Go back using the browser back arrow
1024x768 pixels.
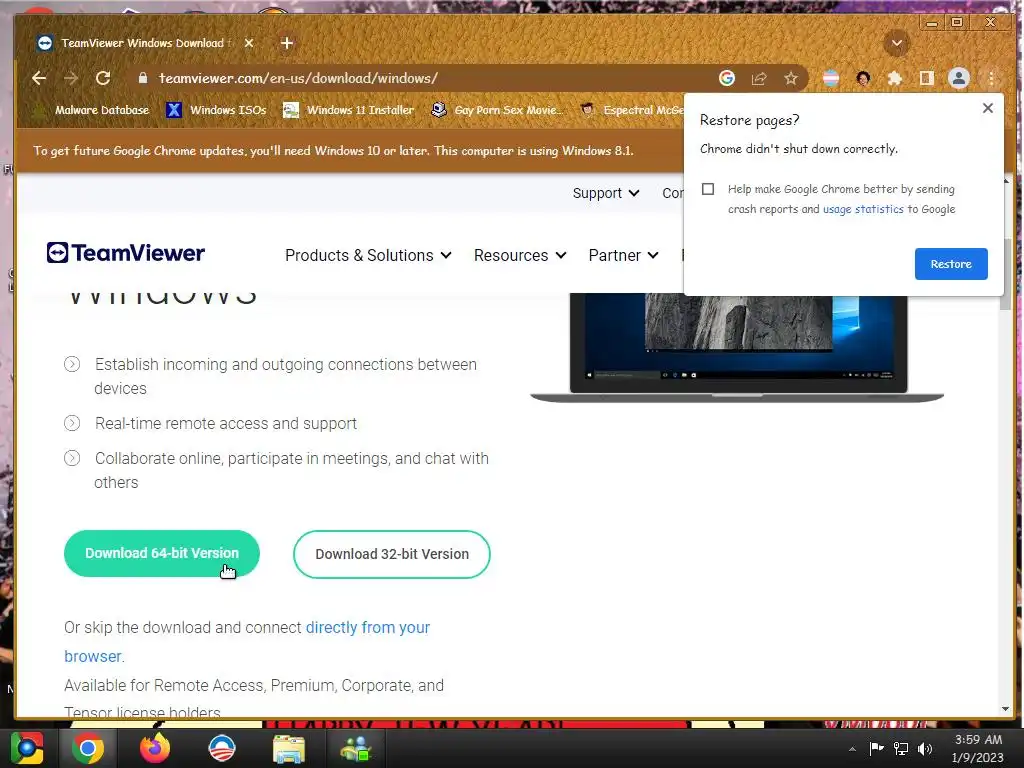coord(39,78)
